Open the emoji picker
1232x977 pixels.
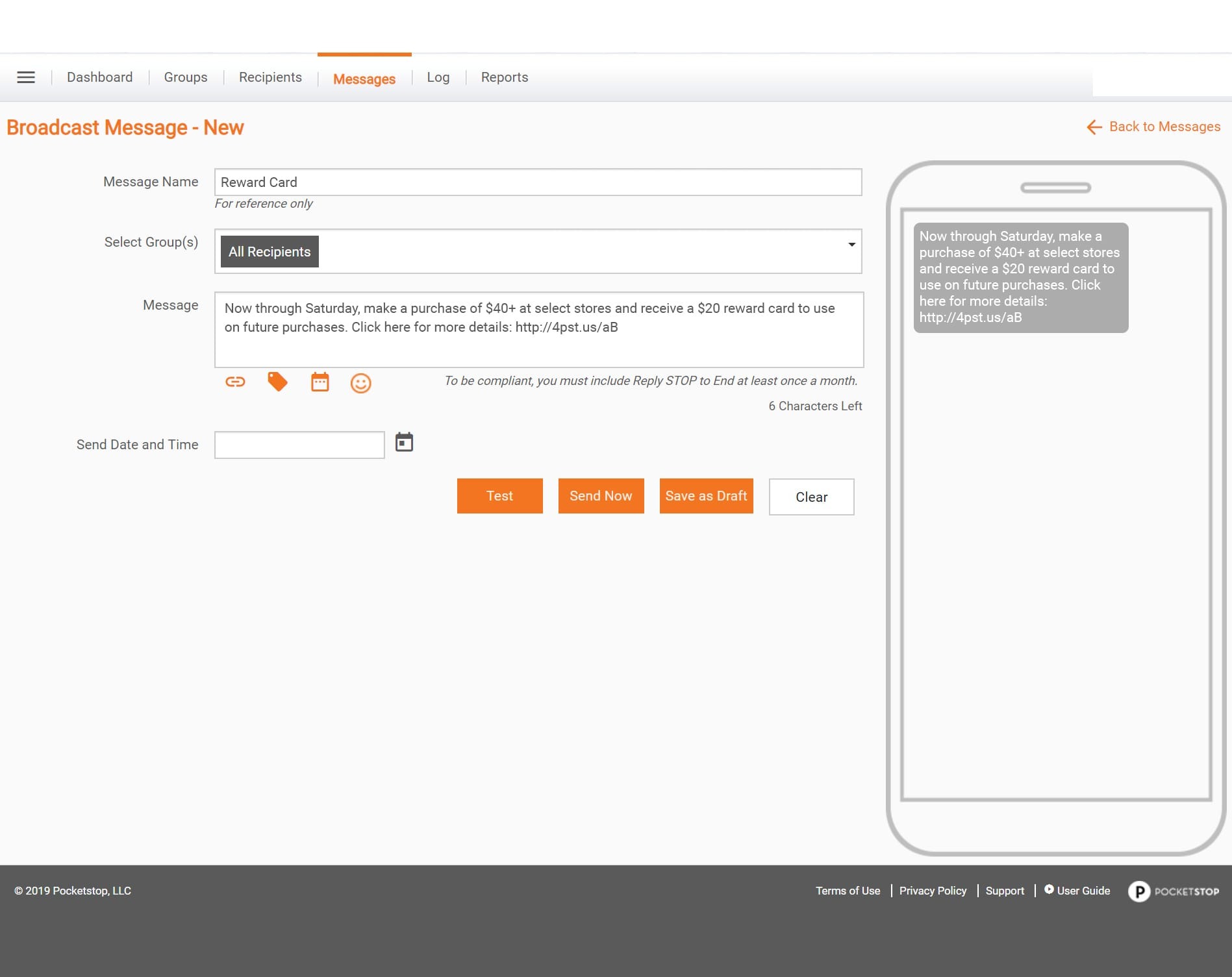pyautogui.click(x=360, y=383)
